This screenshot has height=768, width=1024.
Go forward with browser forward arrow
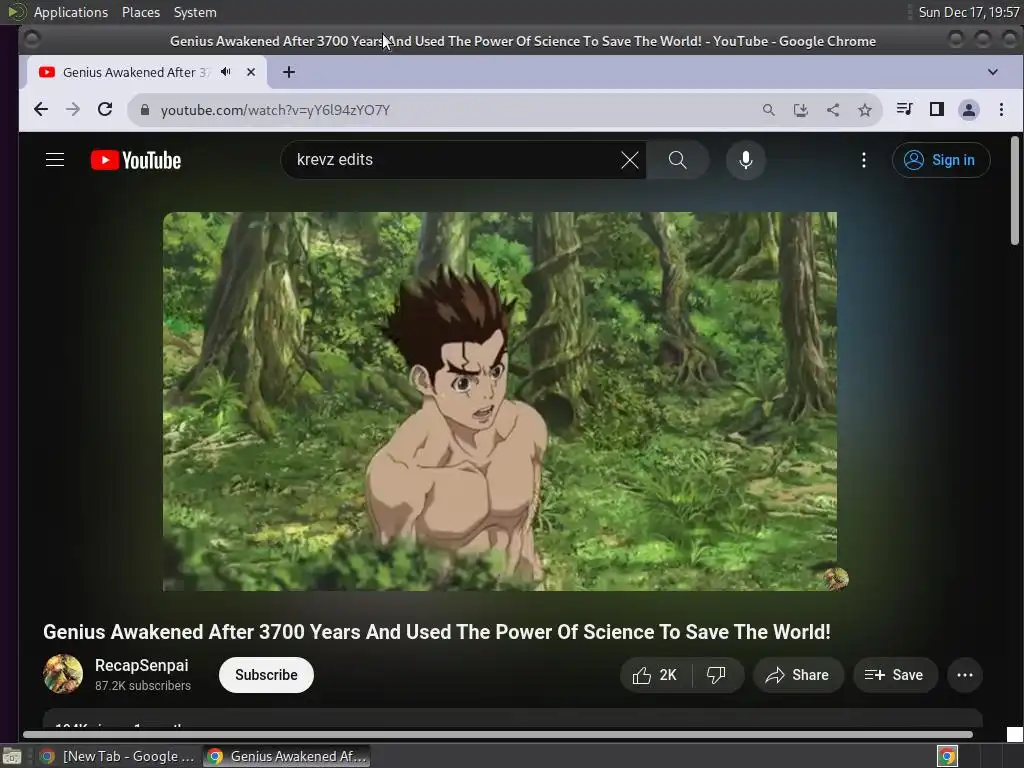[73, 110]
